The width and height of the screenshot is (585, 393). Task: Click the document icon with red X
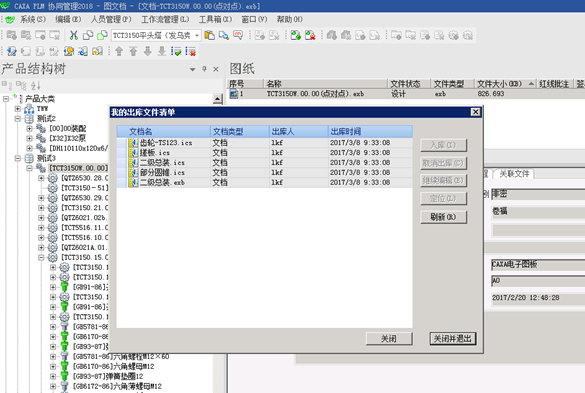point(310,35)
